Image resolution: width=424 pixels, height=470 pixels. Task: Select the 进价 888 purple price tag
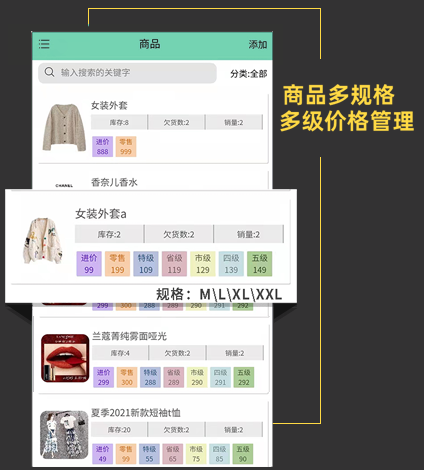coord(102,147)
